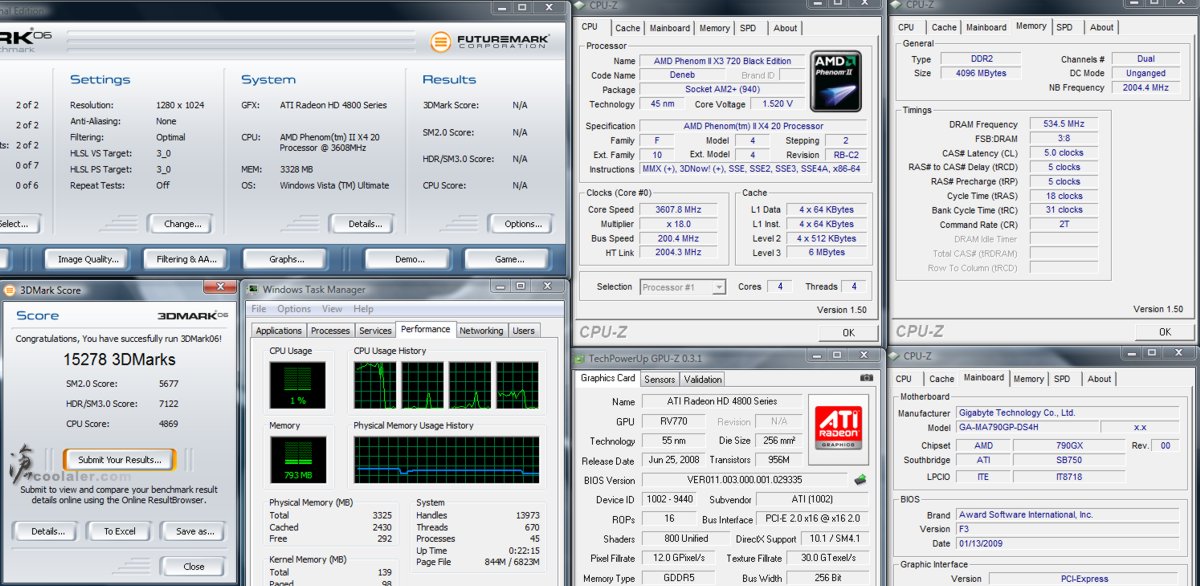
Task: Click the Demo button in 3DMark06
Action: (x=409, y=259)
